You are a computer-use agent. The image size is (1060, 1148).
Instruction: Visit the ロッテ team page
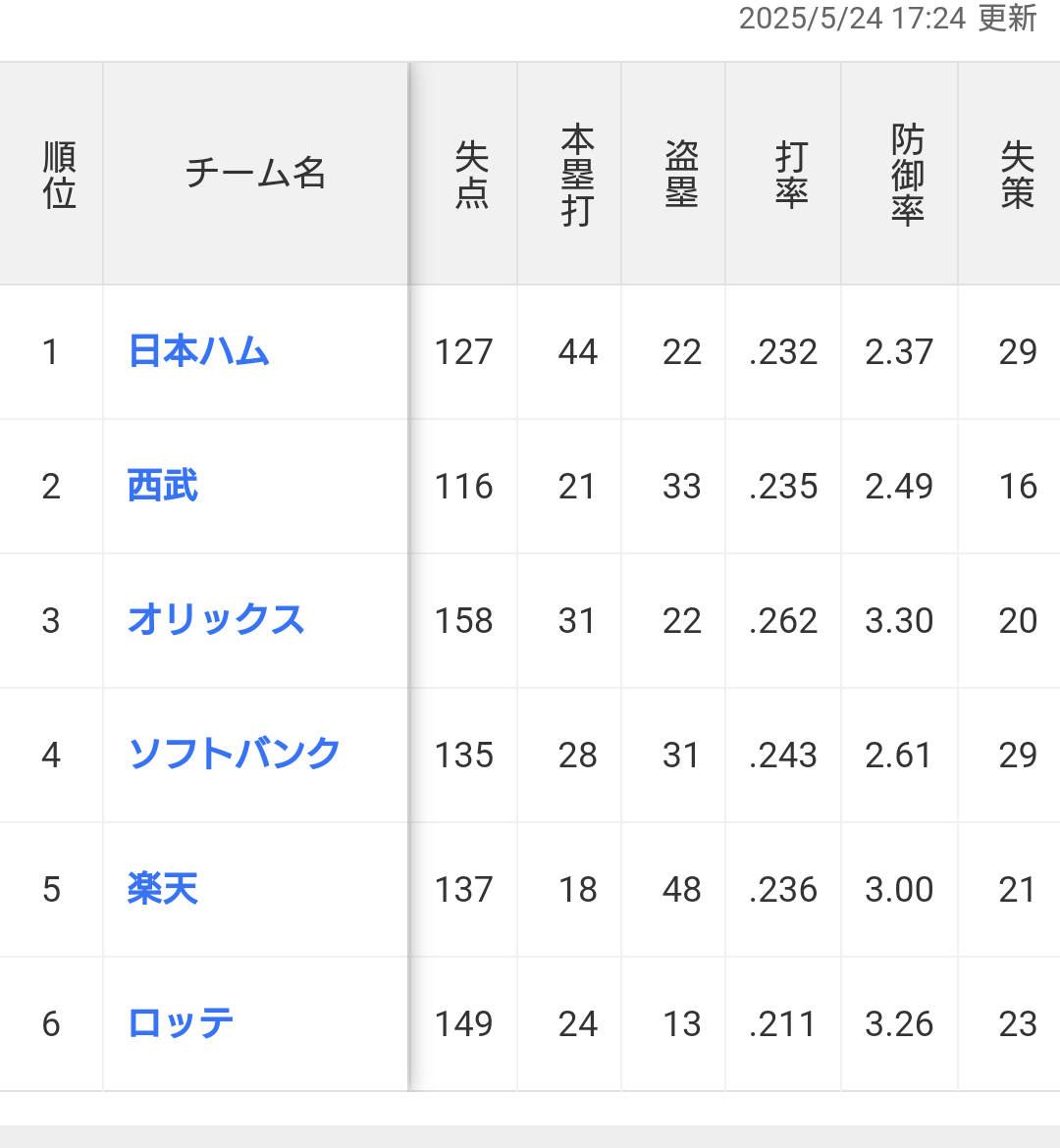[181, 1023]
